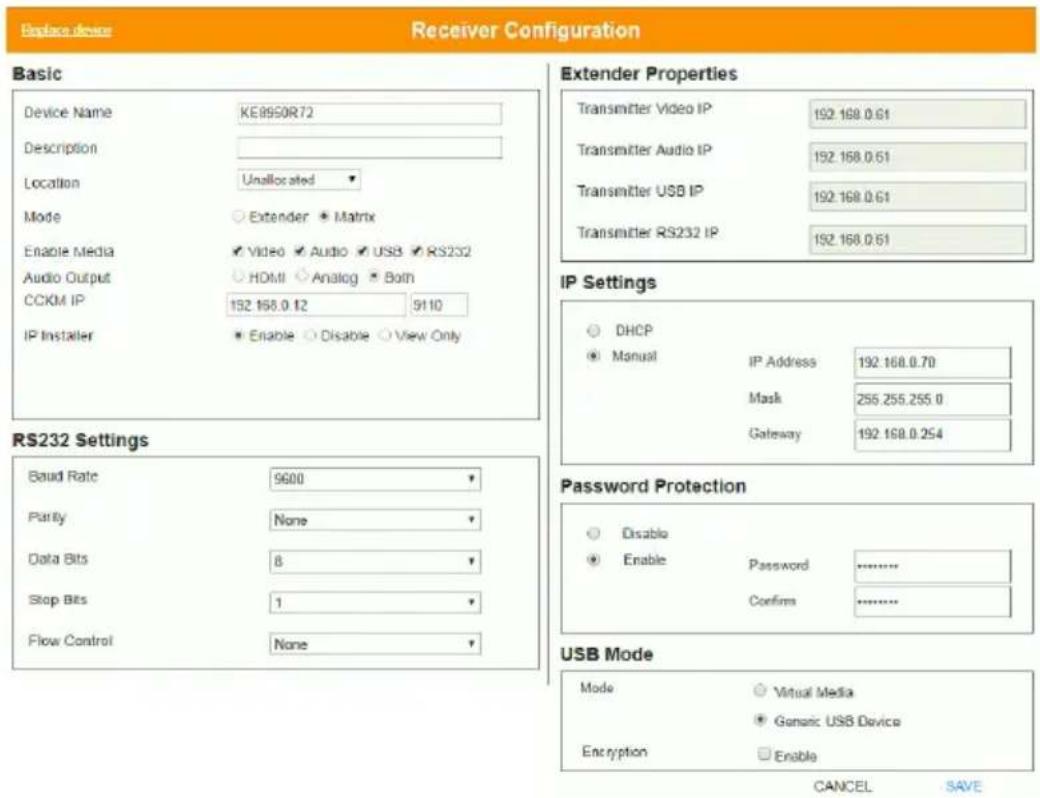Focus the empty Description field
This screenshot has width=1040, height=798.
369,147
